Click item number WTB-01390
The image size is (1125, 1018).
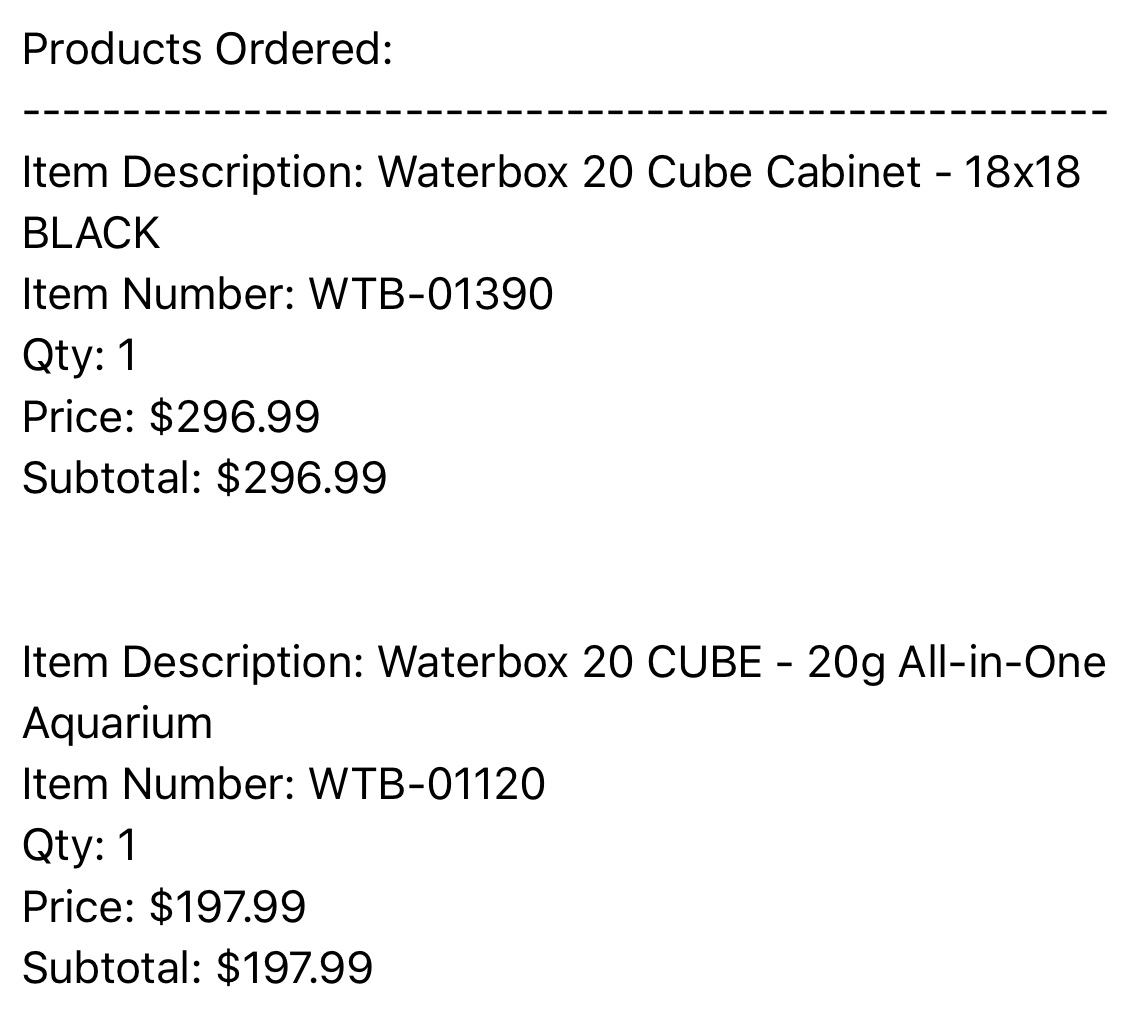coord(430,294)
